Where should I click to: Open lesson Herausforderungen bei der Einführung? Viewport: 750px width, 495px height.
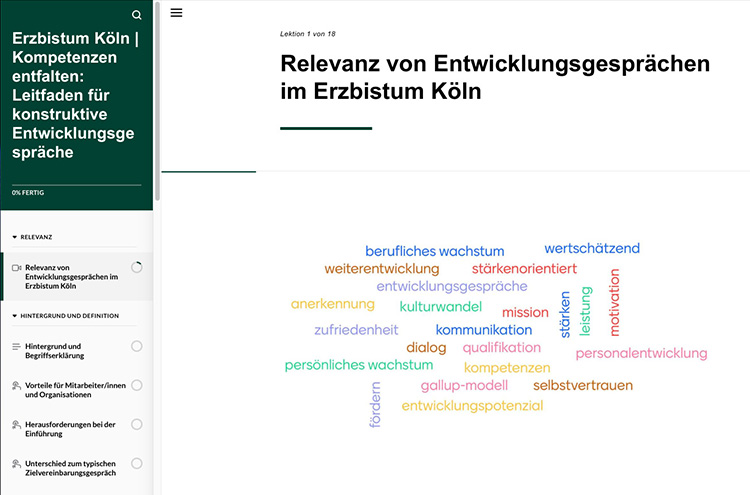[x=77, y=429]
